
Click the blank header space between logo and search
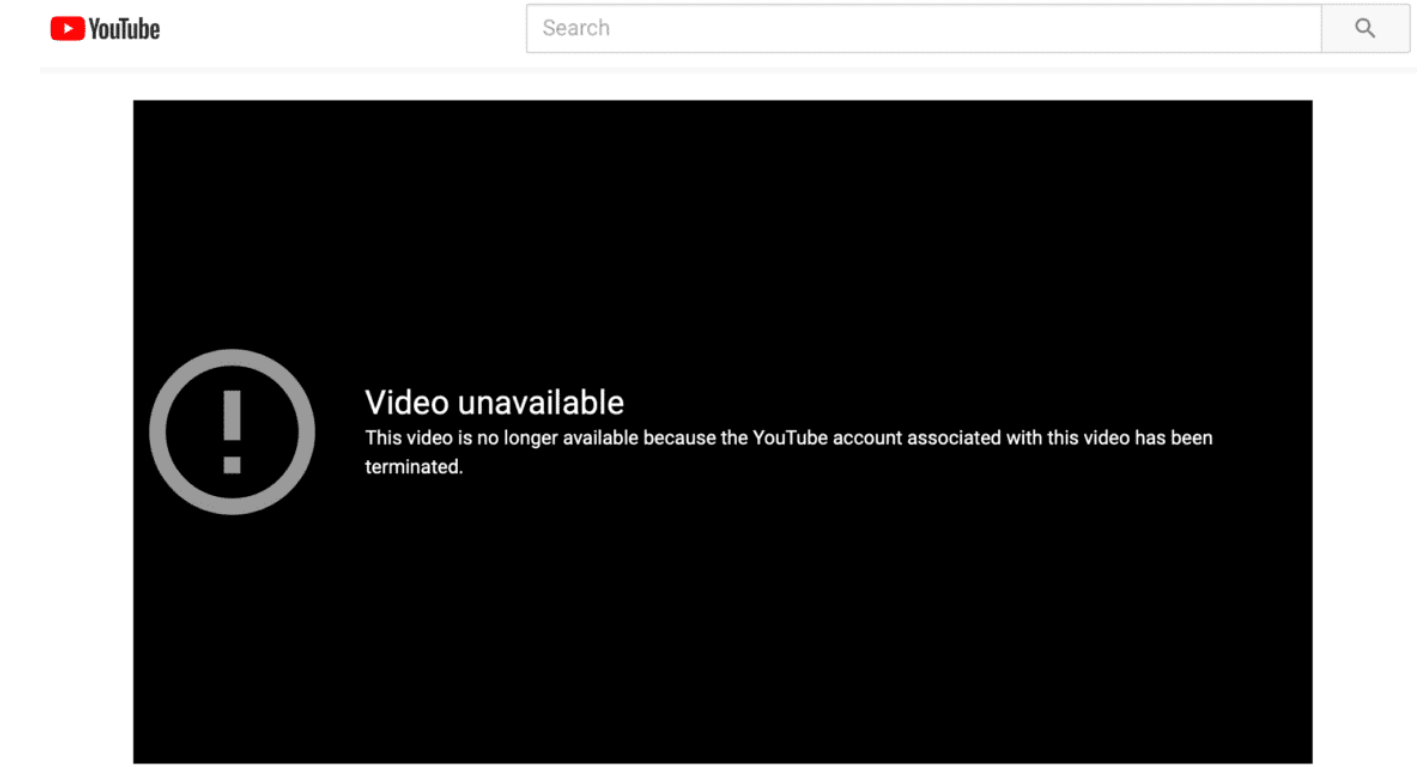click(343, 29)
